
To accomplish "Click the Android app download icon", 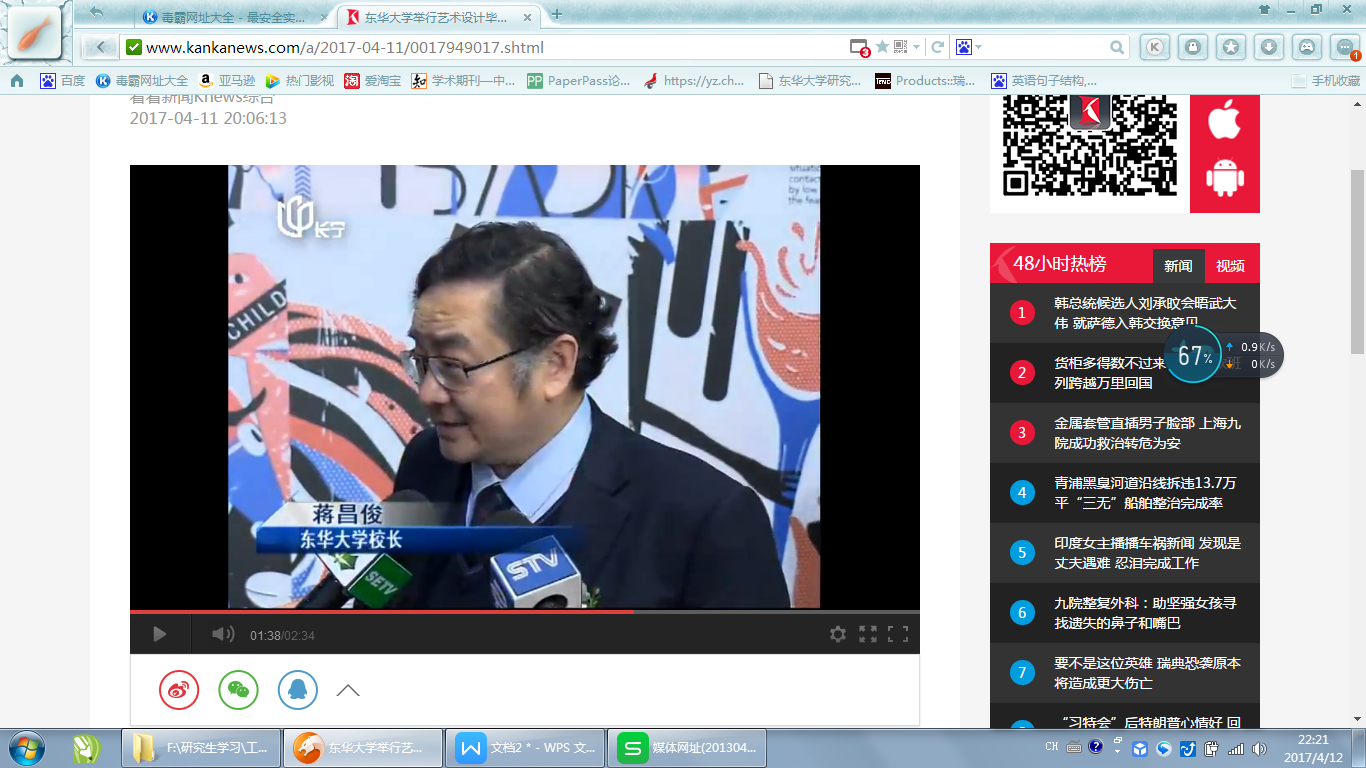I will click(x=1224, y=177).
